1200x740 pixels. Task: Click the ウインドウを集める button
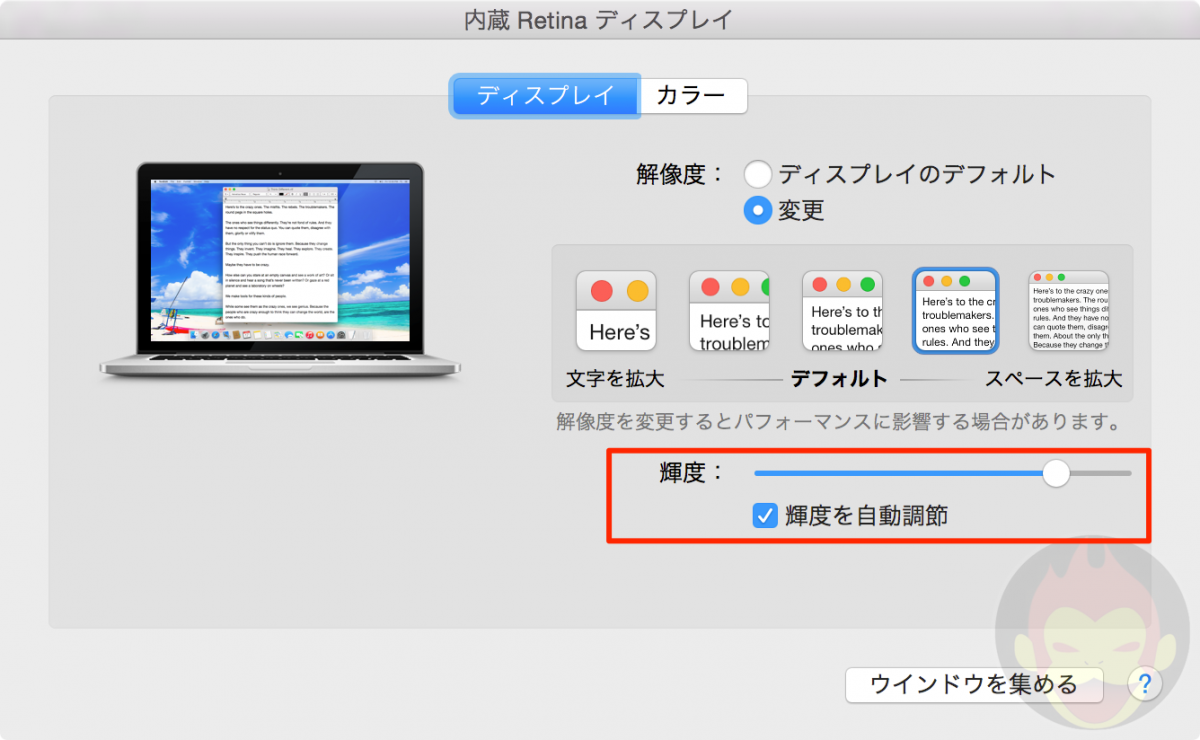point(973,685)
